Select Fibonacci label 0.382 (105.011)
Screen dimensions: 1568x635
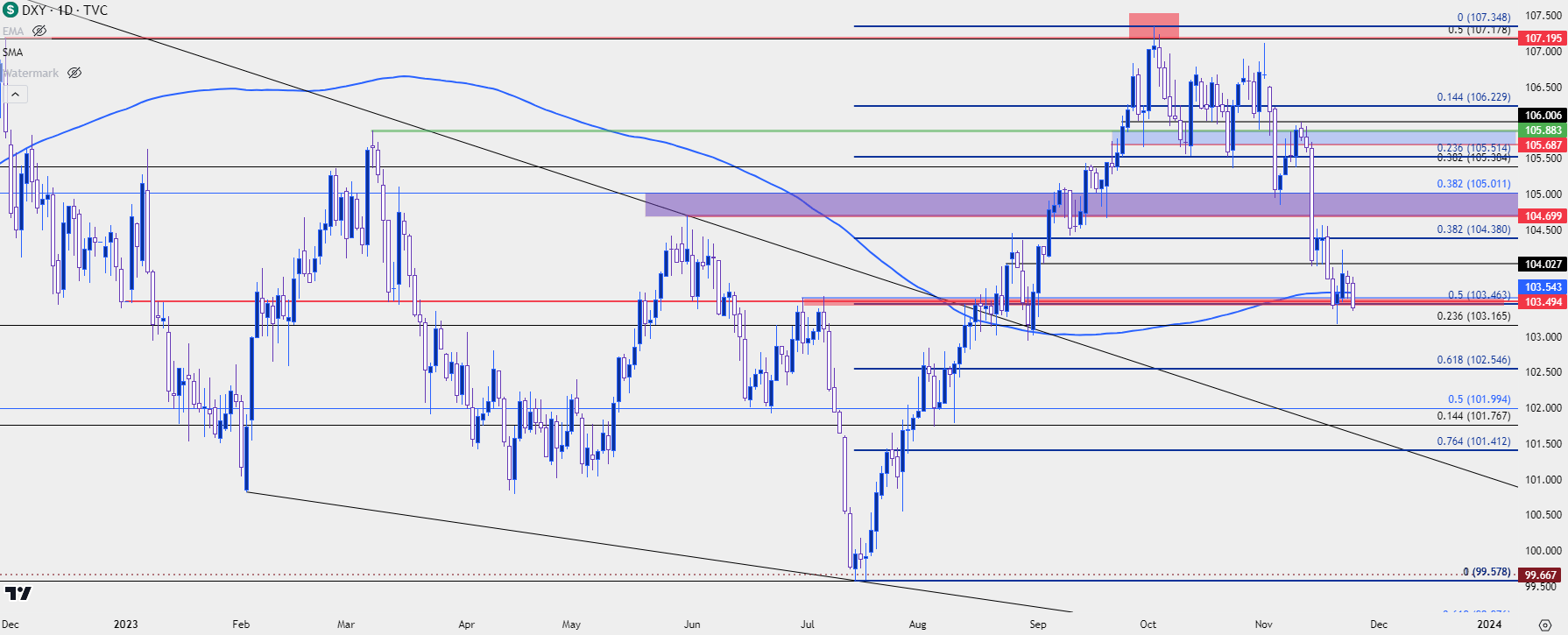point(1473,184)
